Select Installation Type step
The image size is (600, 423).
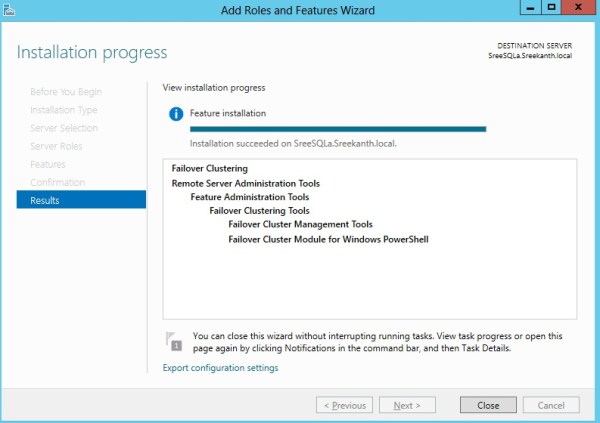[64, 110]
